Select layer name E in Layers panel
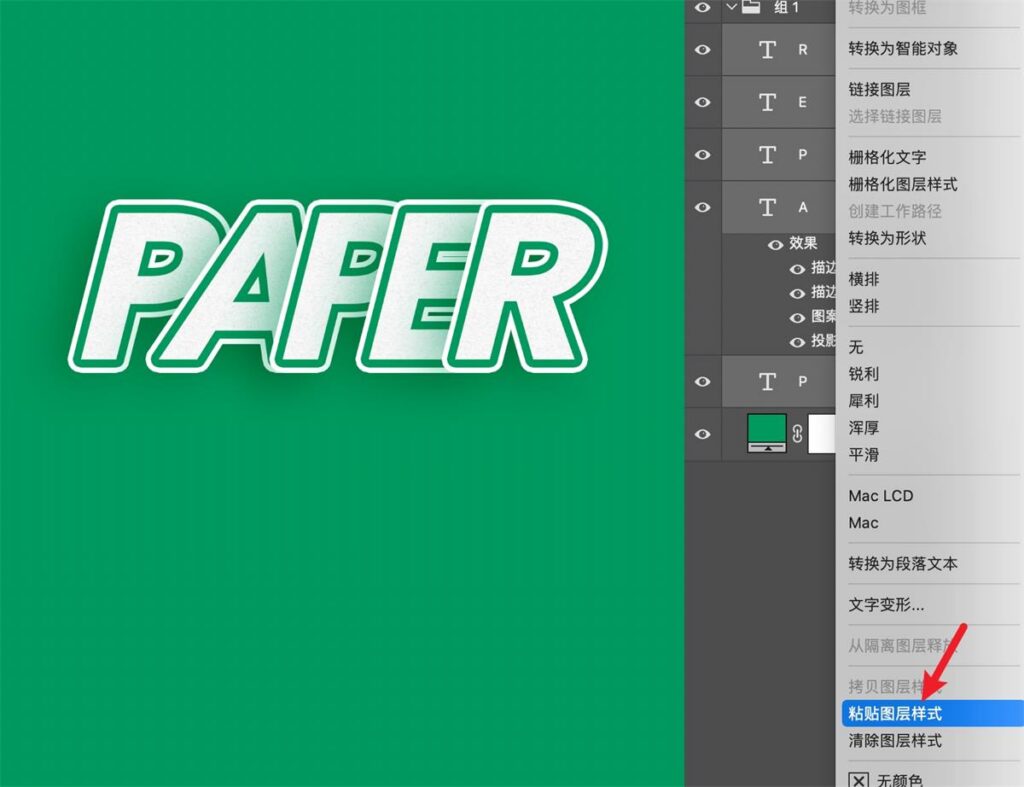 803,102
